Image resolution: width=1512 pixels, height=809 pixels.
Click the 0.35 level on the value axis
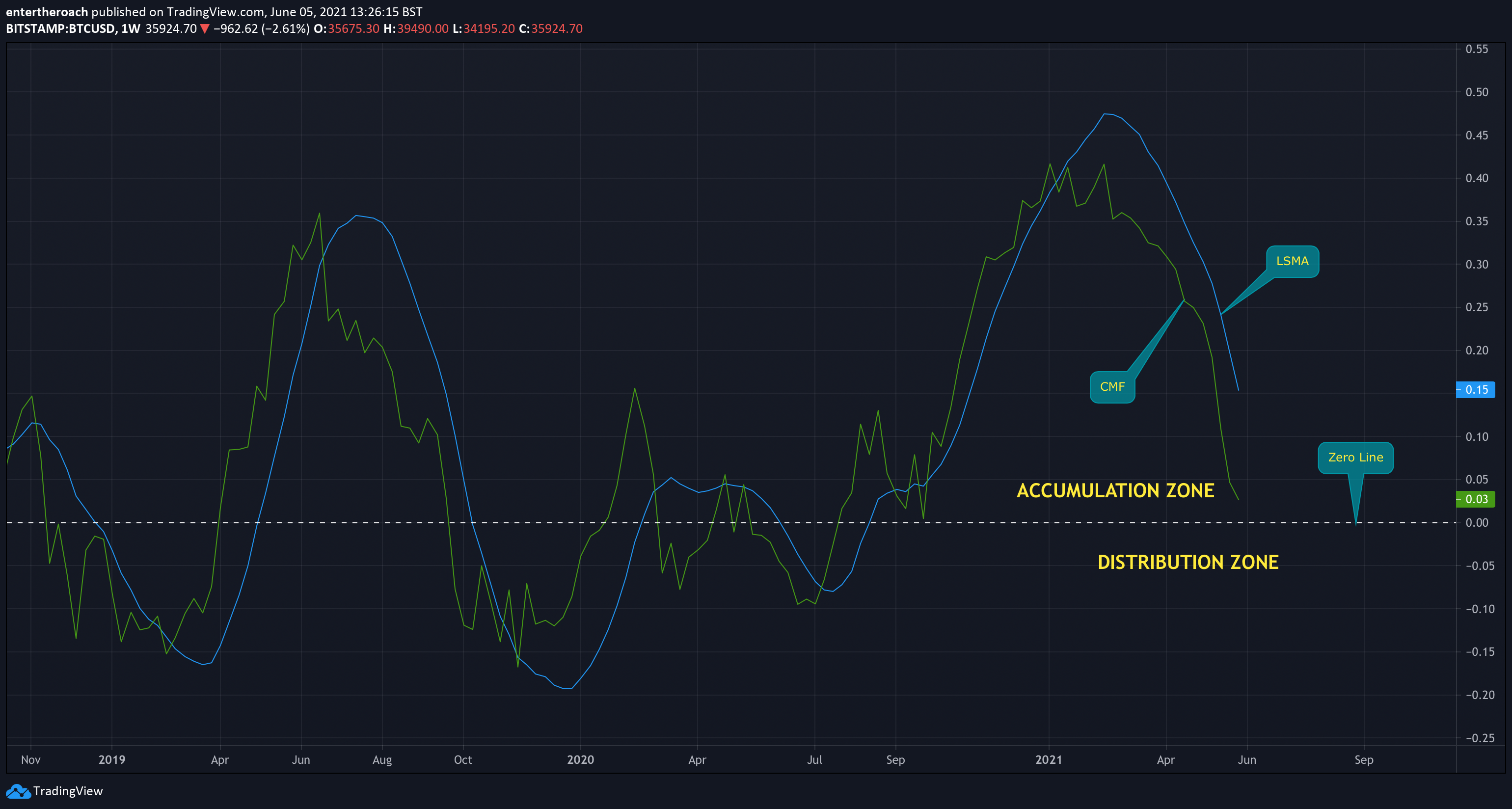(x=1477, y=221)
